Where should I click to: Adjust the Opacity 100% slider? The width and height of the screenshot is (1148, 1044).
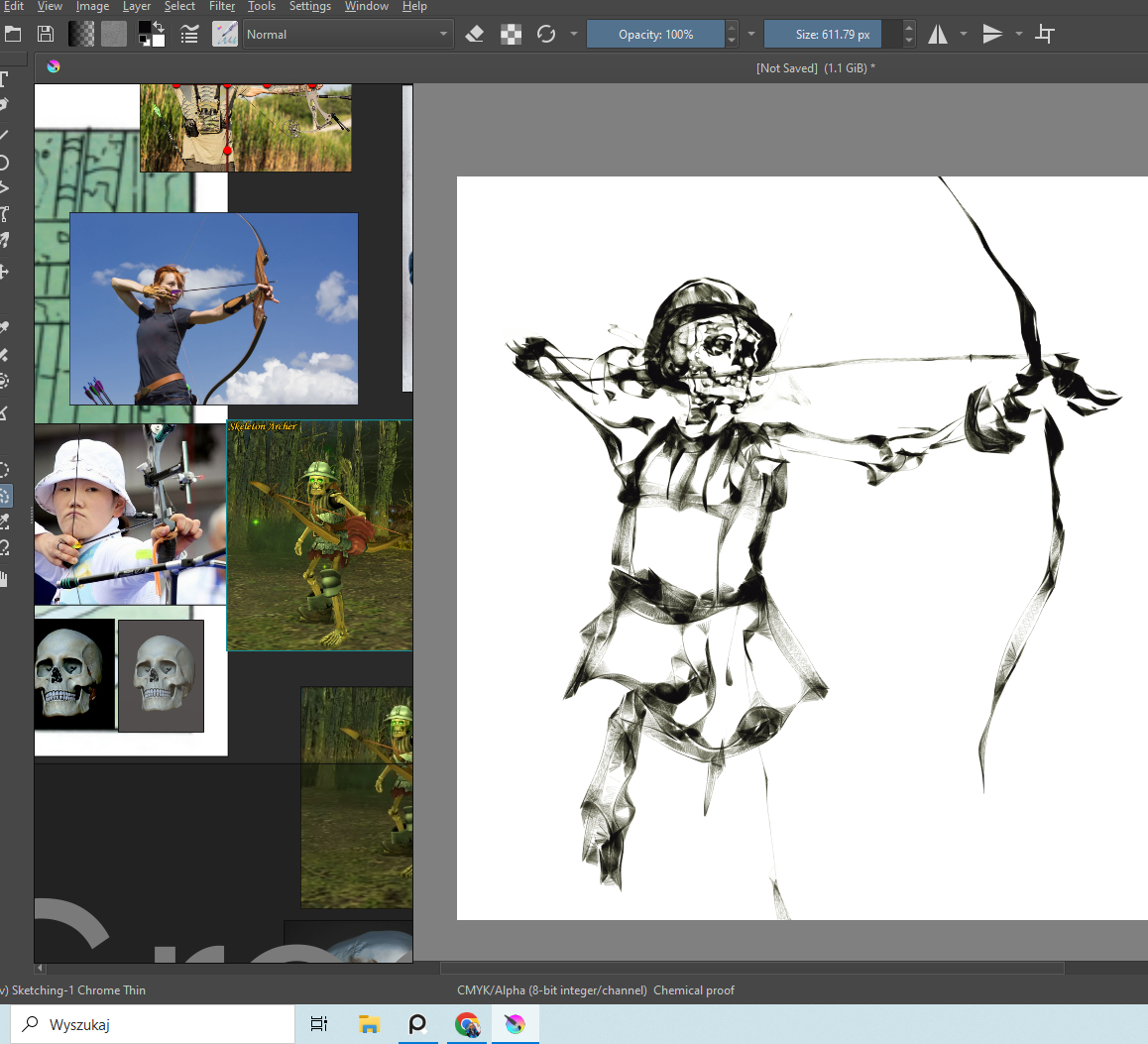click(655, 34)
